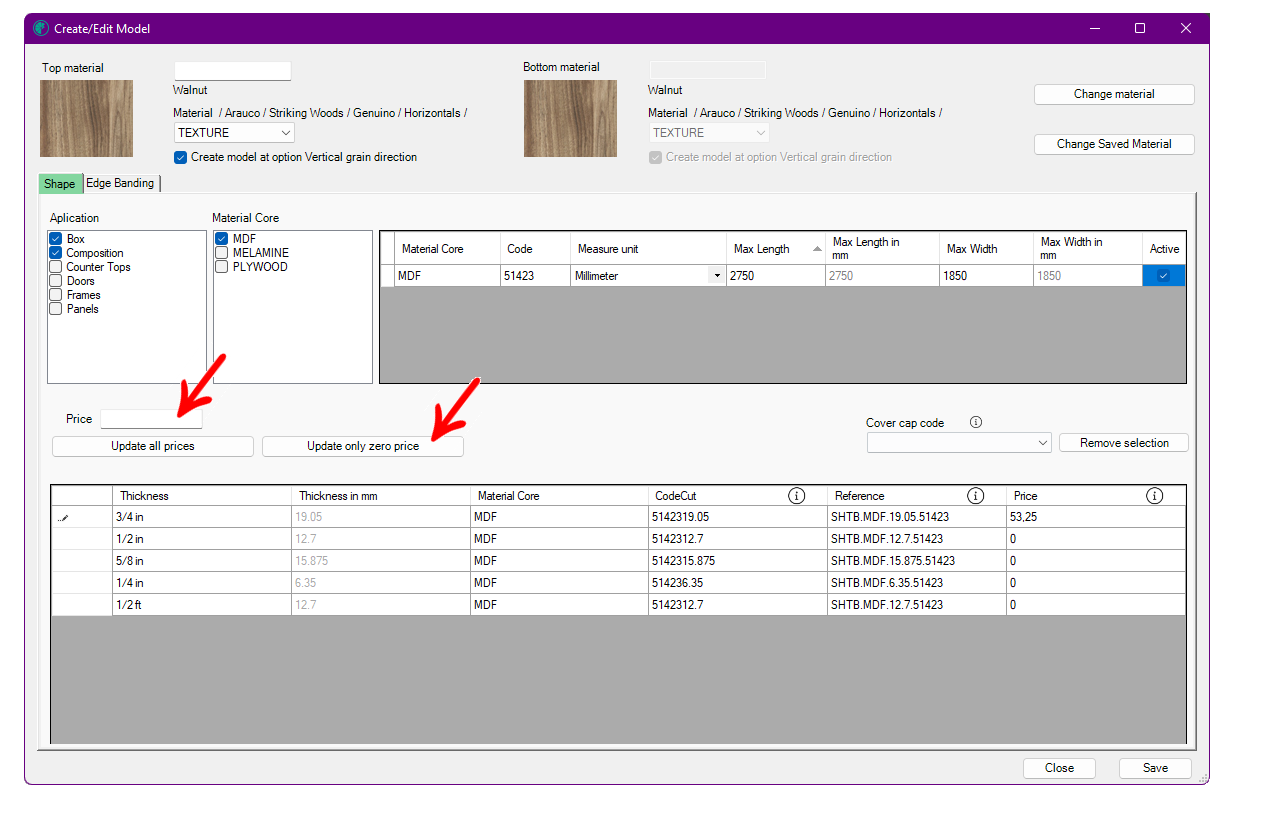Switch to the Edge Banding tab
This screenshot has height=837, width=1275.
(120, 183)
